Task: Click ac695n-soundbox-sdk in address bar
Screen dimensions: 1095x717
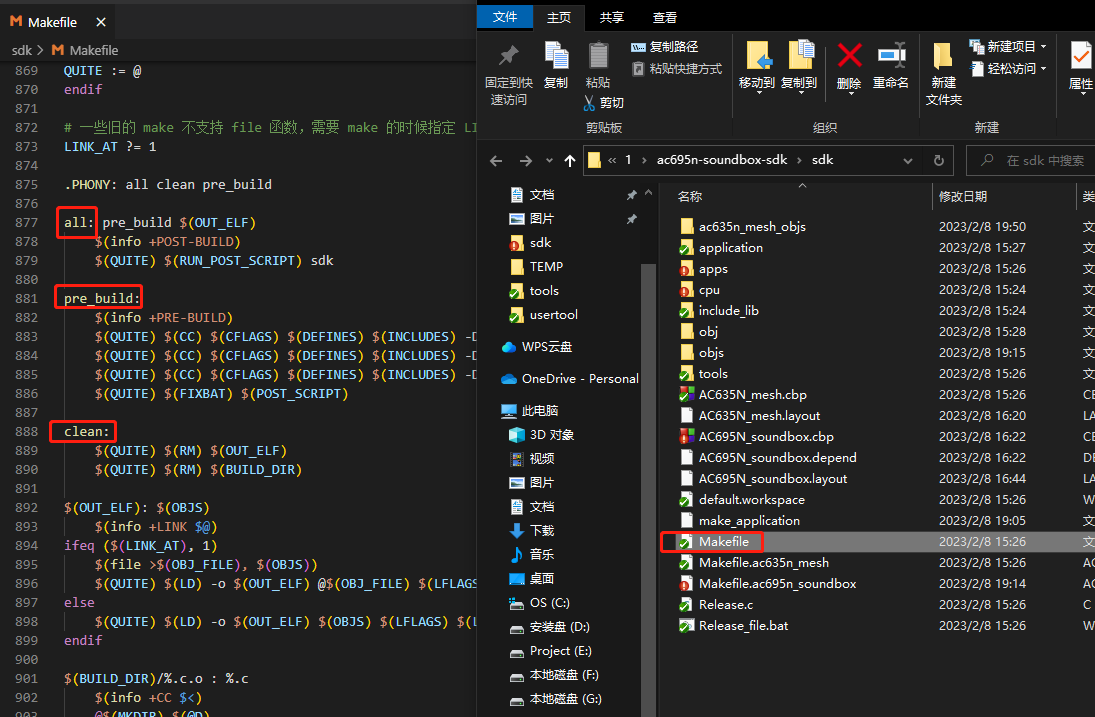Action: (x=721, y=160)
